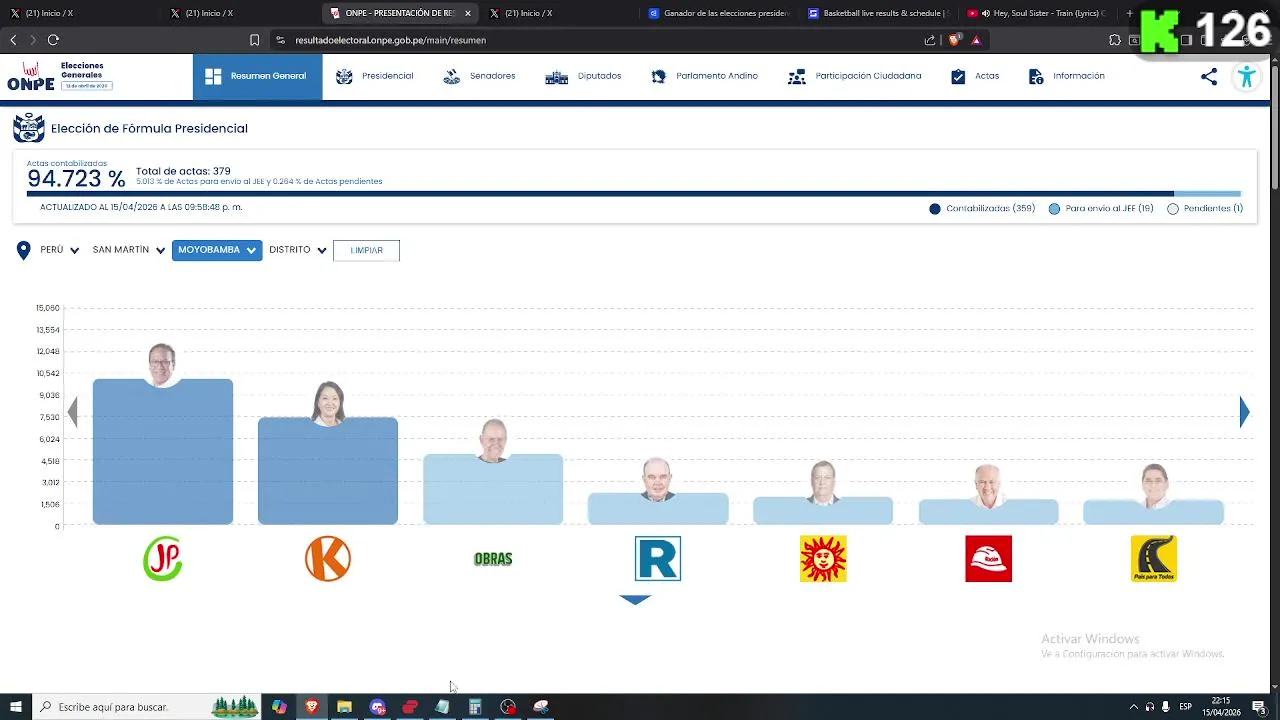Expand the PERÚ location dropdown

click(x=59, y=250)
